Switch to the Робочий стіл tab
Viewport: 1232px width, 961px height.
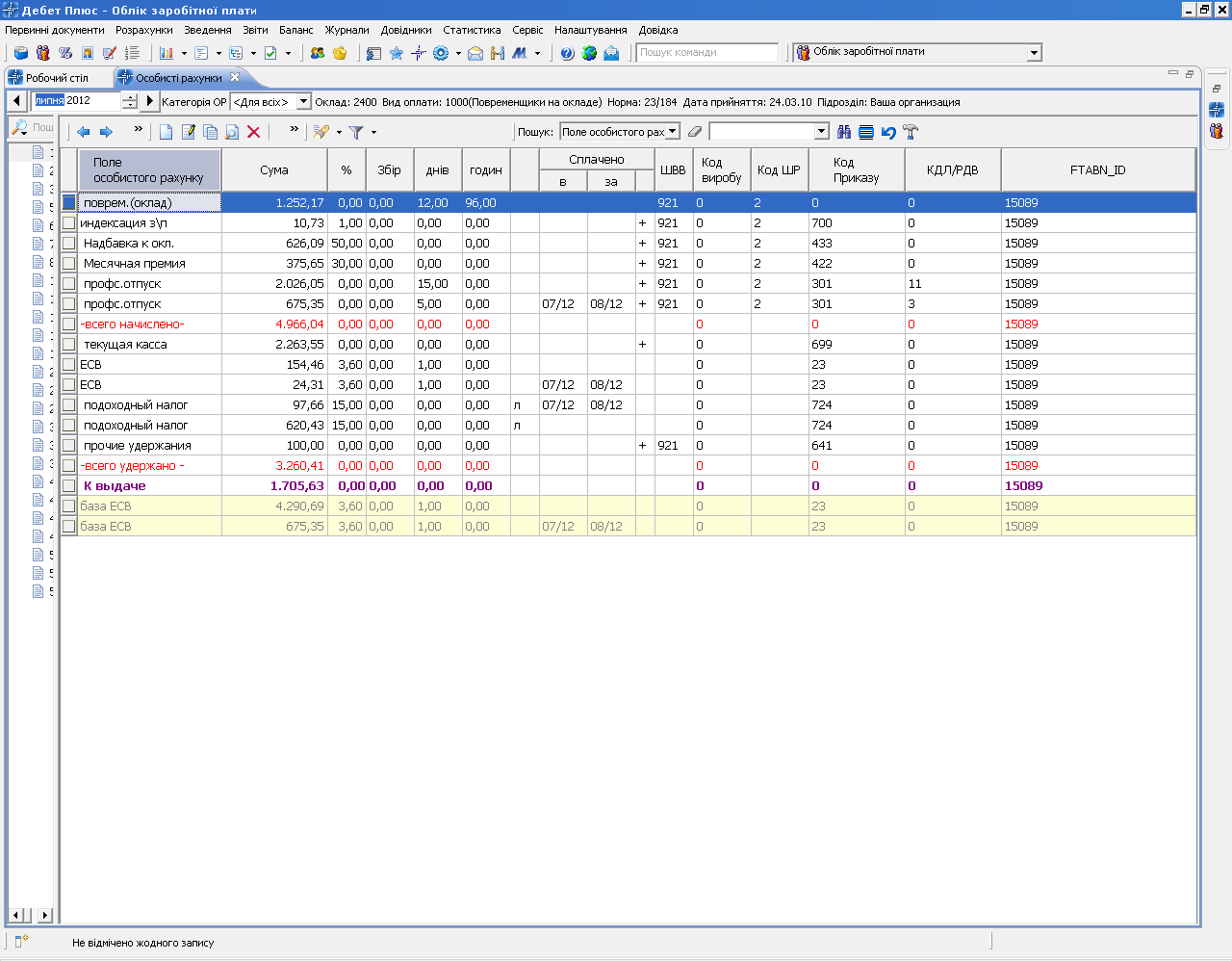[56, 78]
